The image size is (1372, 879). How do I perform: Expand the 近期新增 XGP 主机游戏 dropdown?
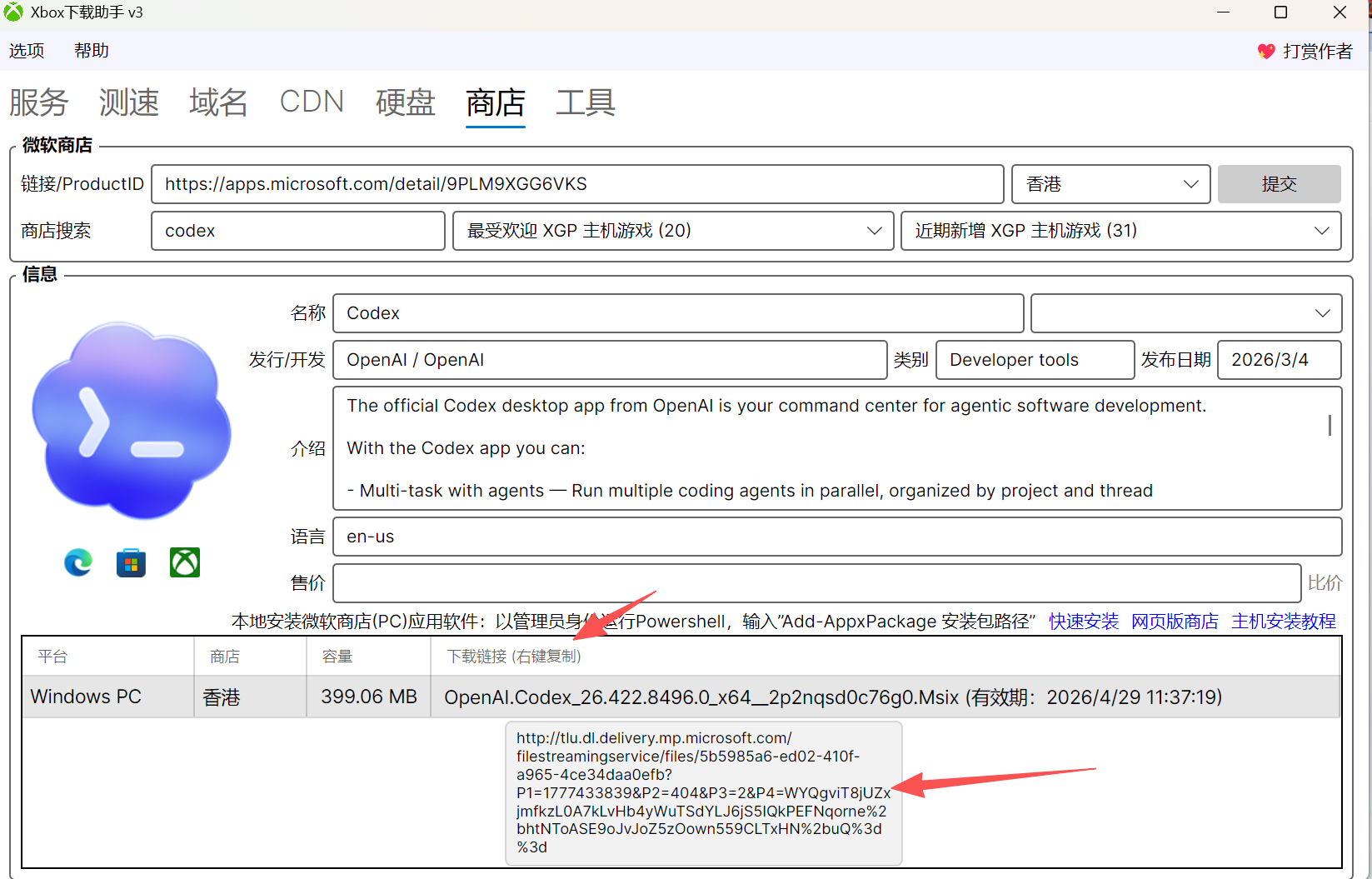click(1121, 231)
